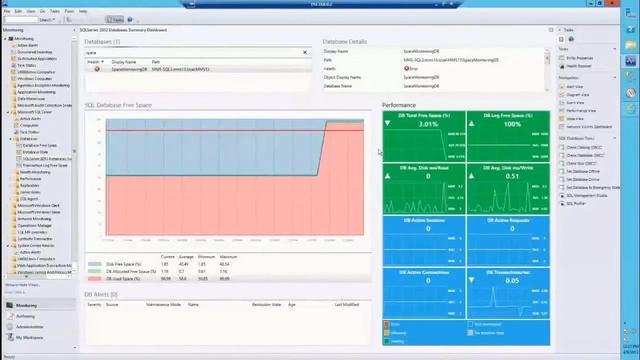Sort by the Health column header

click(95, 62)
